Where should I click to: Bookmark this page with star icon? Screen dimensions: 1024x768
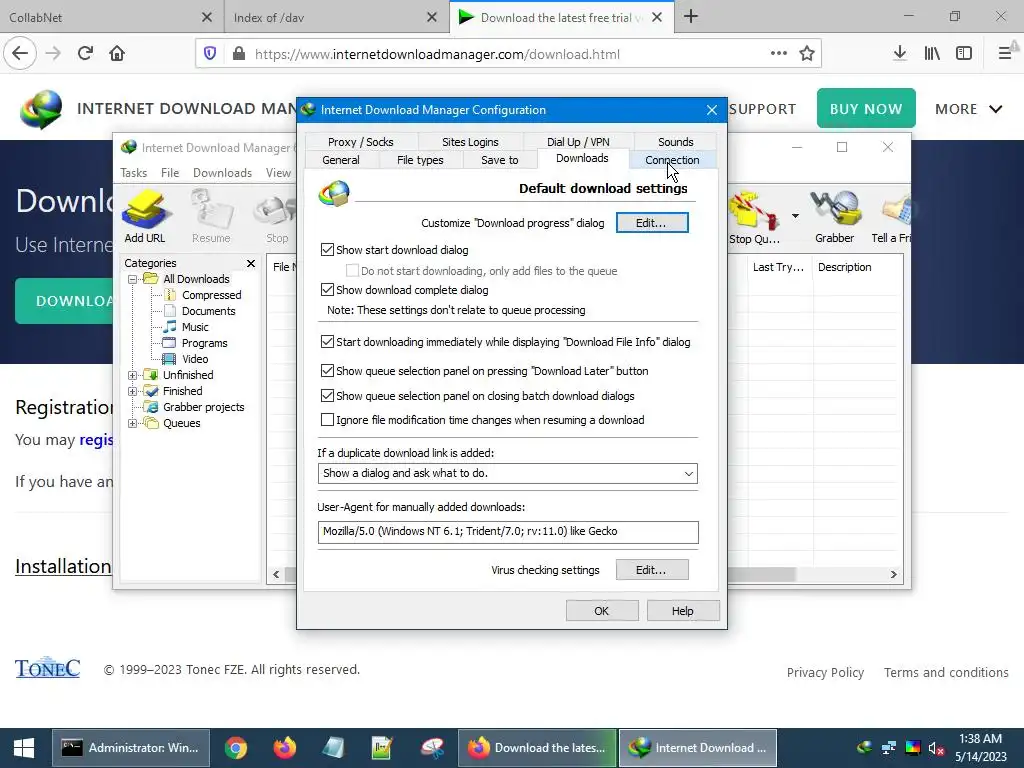807,54
